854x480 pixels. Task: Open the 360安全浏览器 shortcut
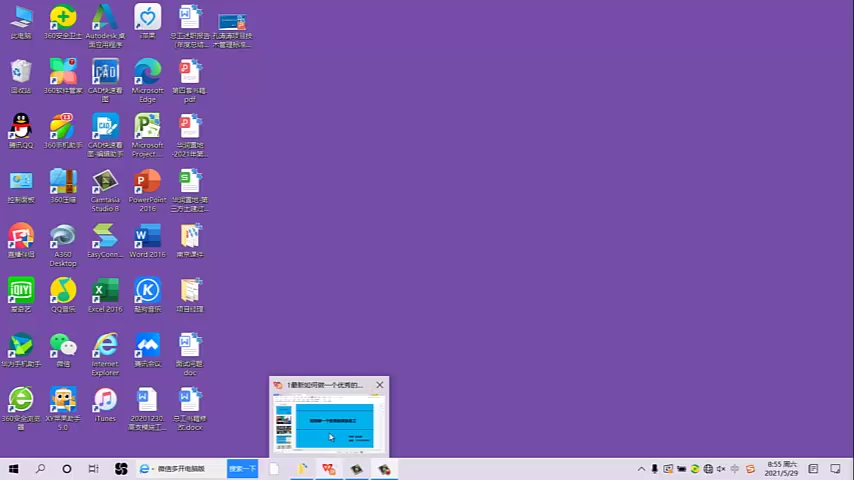coord(21,409)
